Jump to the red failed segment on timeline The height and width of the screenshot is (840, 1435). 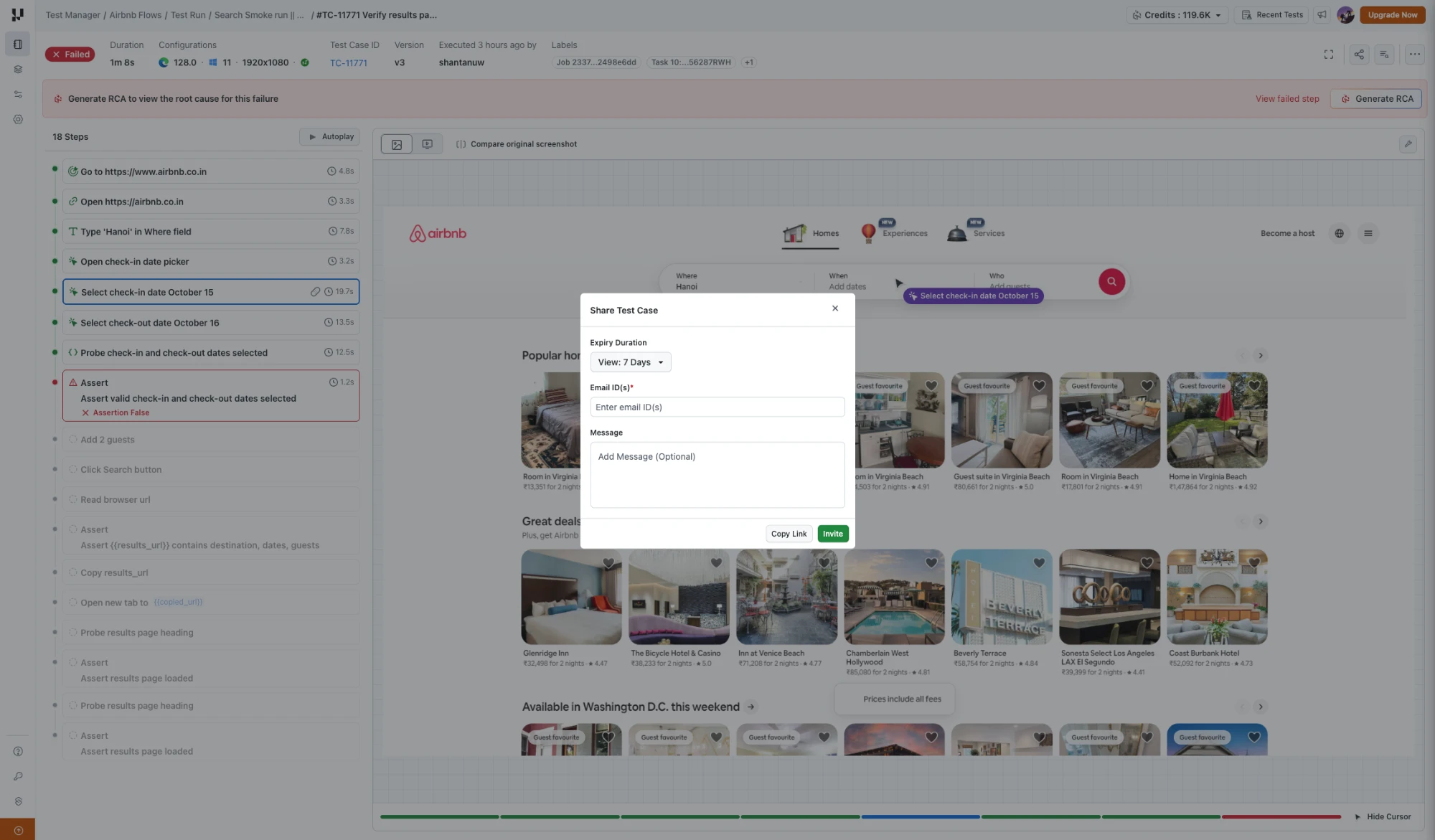[x=1281, y=817]
